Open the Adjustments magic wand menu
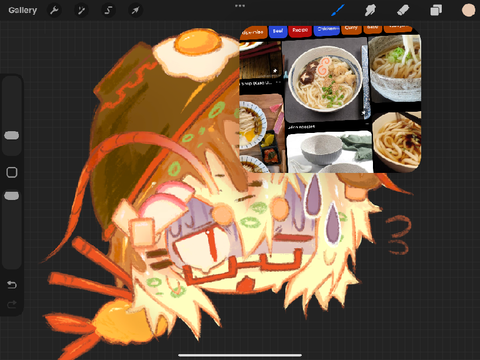The image size is (480, 360). click(x=81, y=10)
